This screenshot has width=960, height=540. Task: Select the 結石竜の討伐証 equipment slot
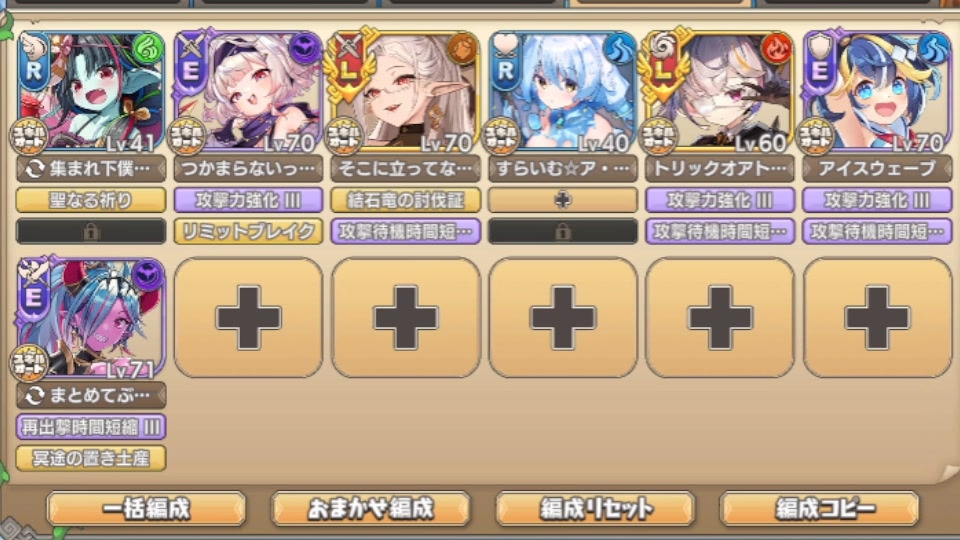click(405, 200)
